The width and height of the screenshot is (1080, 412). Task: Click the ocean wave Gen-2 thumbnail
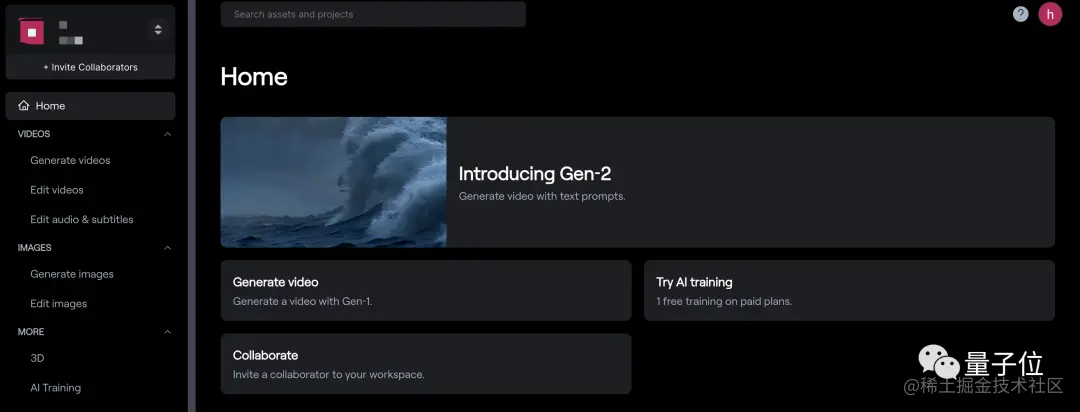(x=333, y=182)
